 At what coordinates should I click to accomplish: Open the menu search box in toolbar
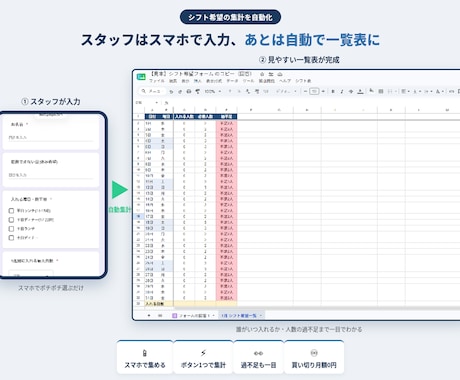pos(152,91)
